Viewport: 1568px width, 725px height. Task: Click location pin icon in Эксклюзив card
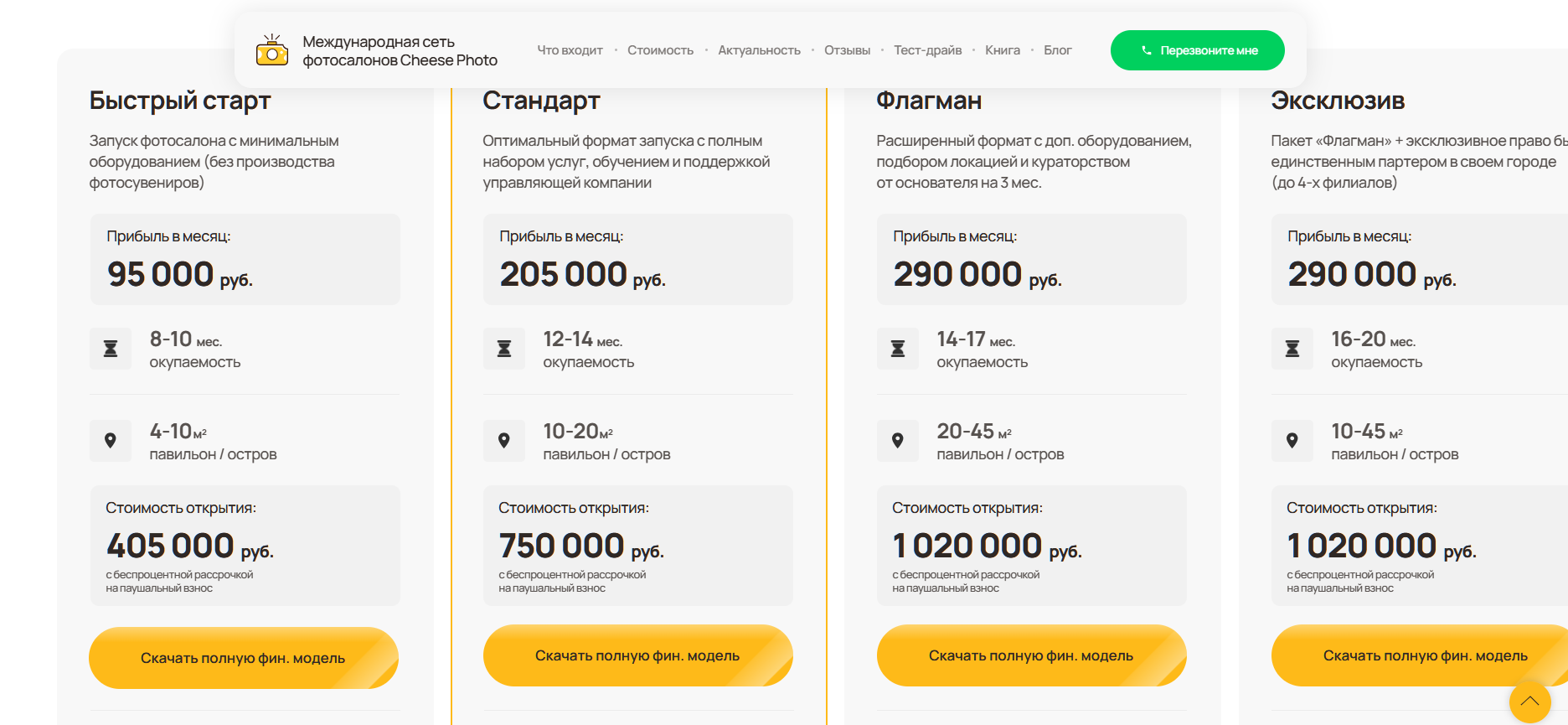tap(1292, 441)
